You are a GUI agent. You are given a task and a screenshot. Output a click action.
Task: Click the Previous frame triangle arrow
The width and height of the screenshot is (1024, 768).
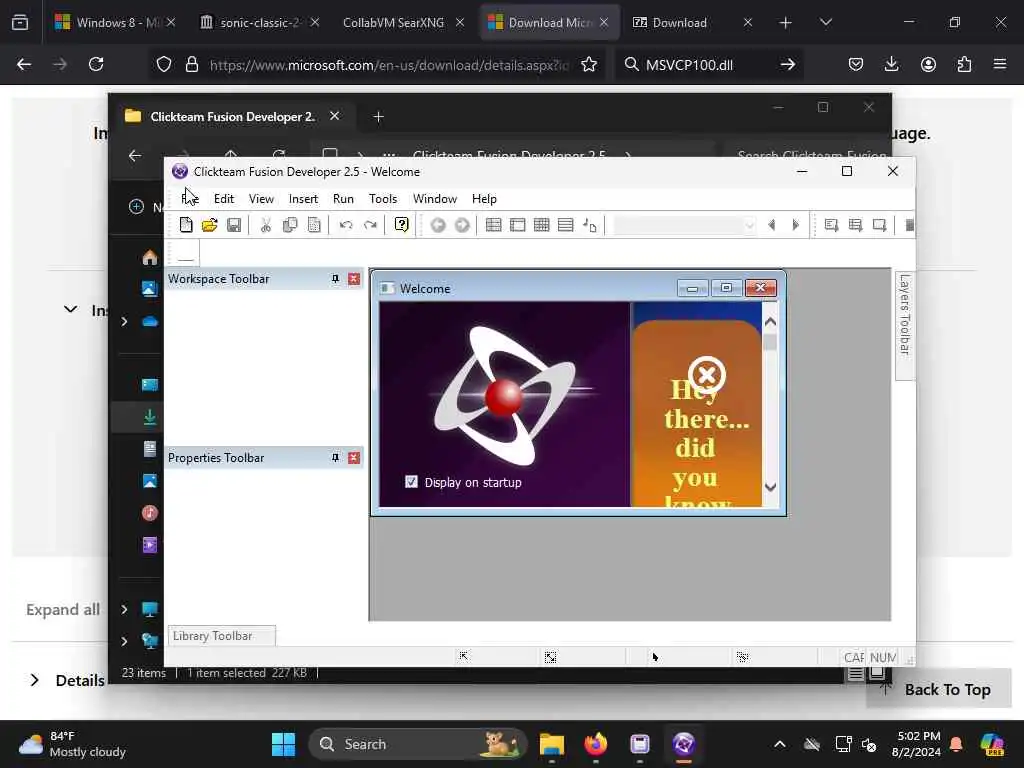pos(771,225)
